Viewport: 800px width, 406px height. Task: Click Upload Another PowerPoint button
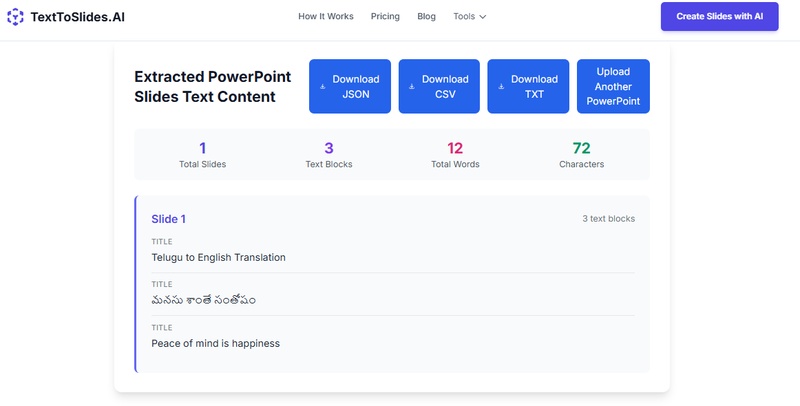coord(613,86)
